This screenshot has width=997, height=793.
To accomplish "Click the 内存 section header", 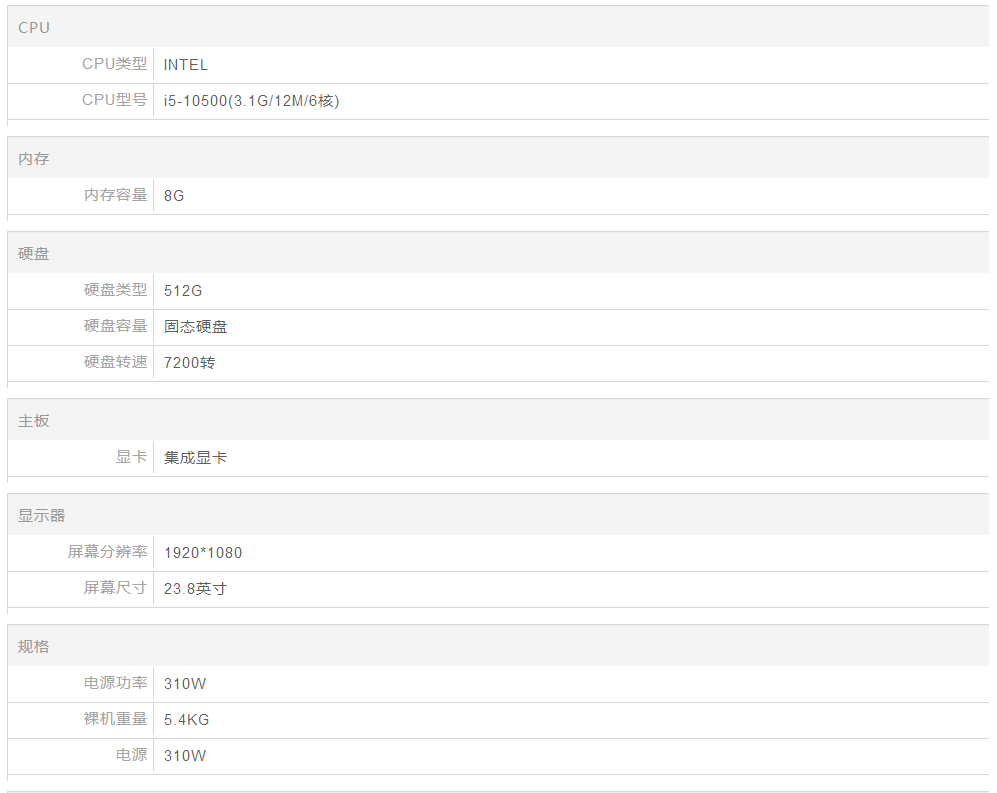I will coord(34,159).
